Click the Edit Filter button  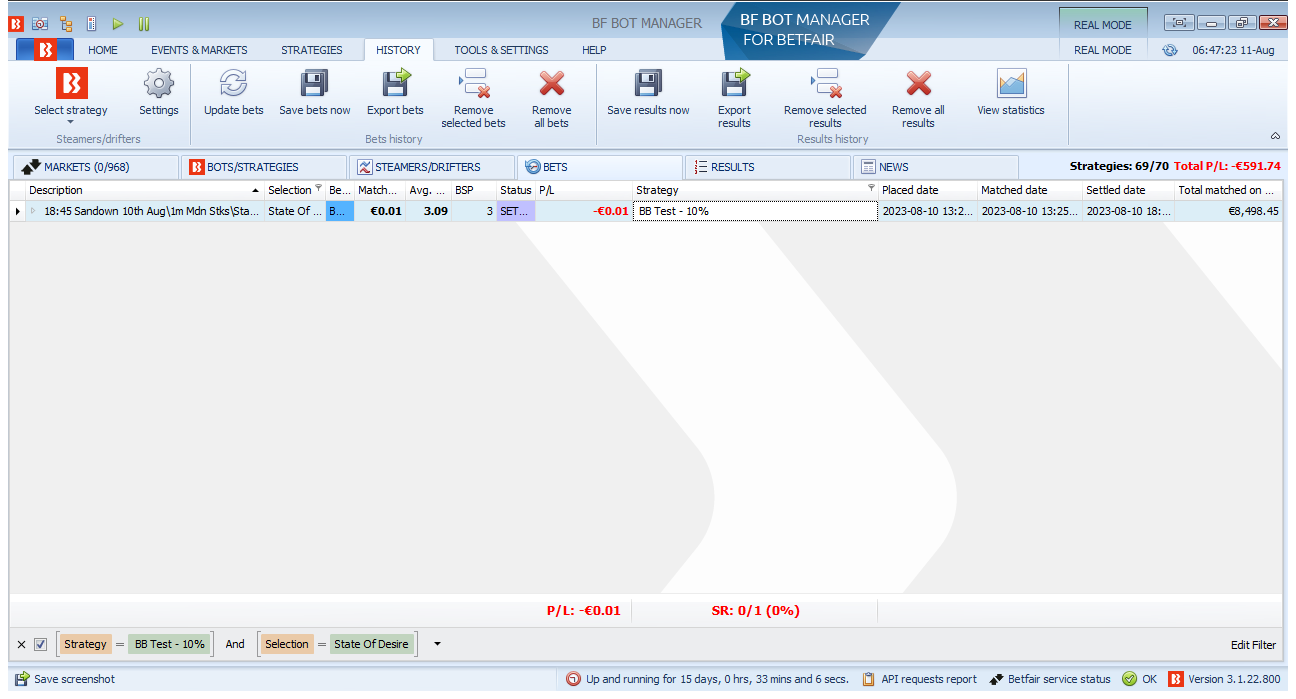coord(1253,645)
